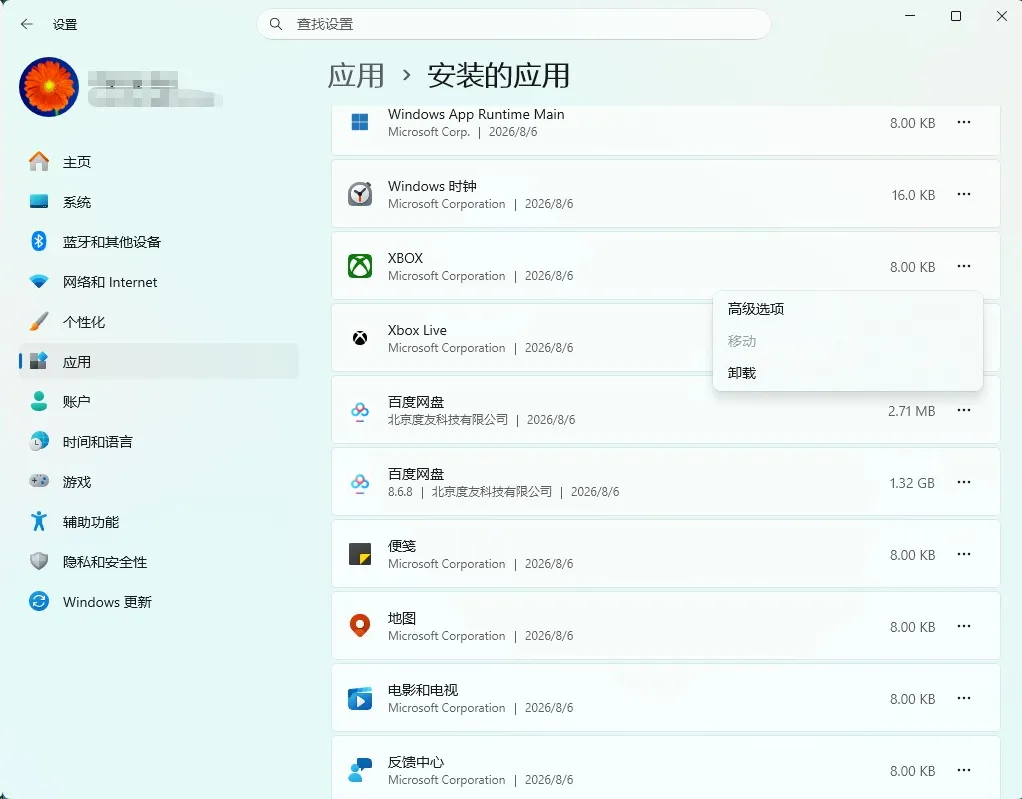Viewport: 1022px width, 799px height.
Task: Click the 反馈中心 app icon
Action: click(360, 770)
